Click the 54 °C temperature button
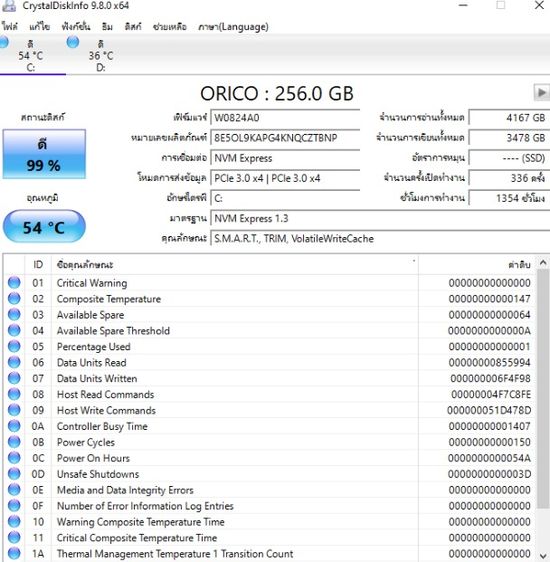This screenshot has height=562, width=550. (44, 227)
